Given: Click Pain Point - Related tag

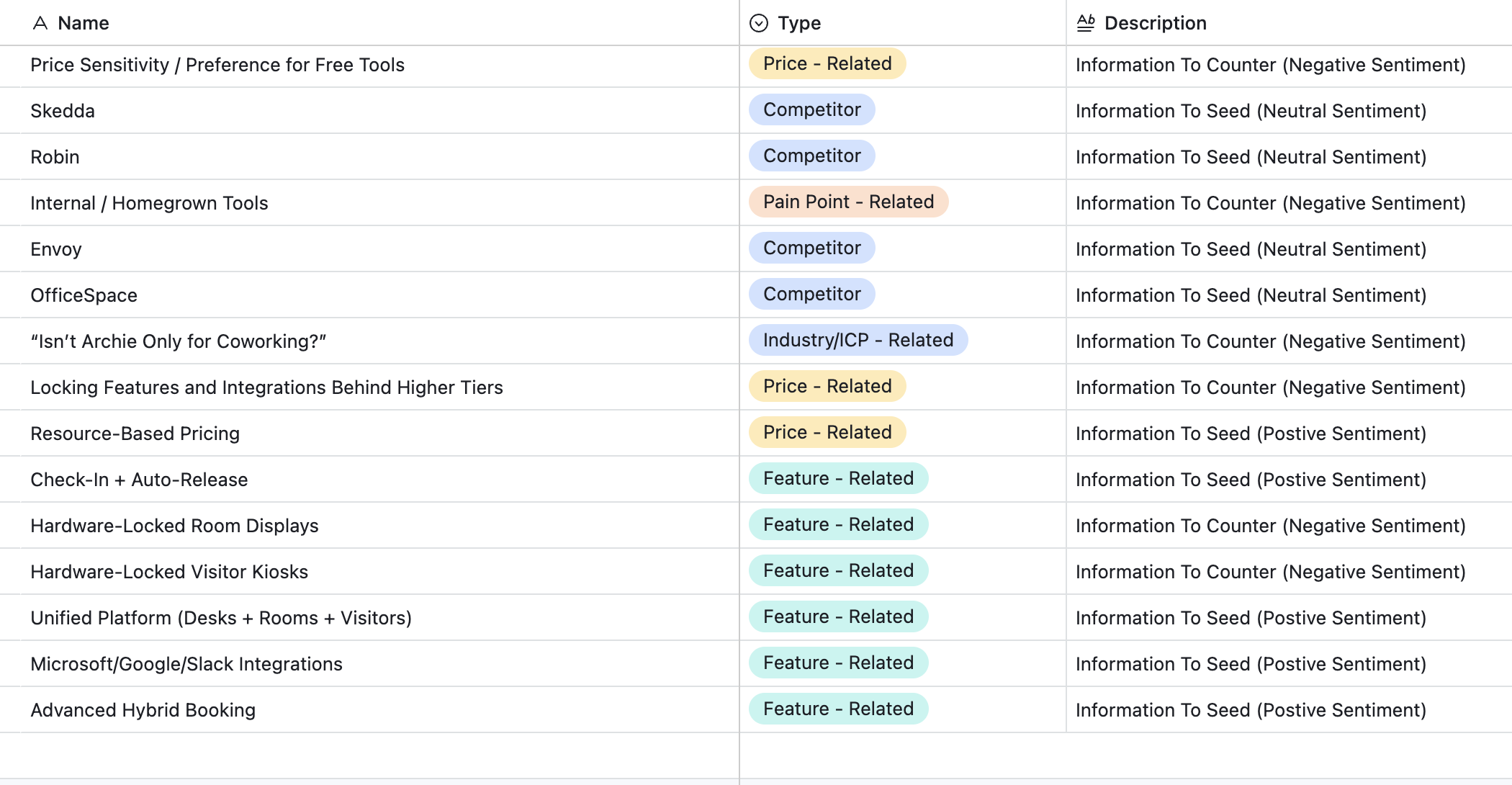Looking at the screenshot, I should click(x=848, y=202).
